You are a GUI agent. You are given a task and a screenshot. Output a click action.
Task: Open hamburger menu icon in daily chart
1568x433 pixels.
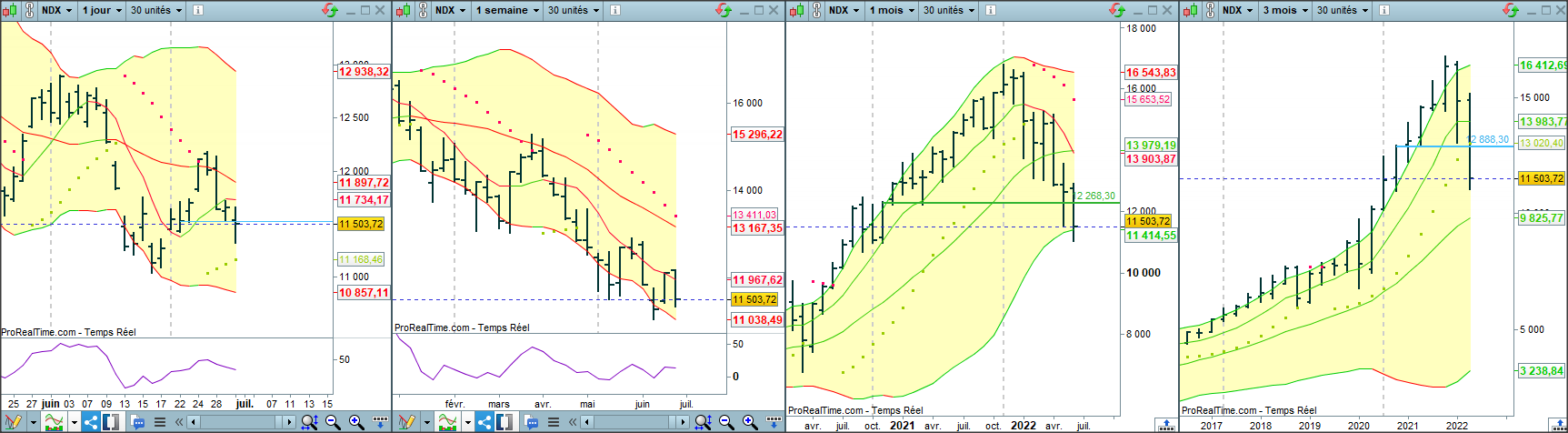[160, 422]
